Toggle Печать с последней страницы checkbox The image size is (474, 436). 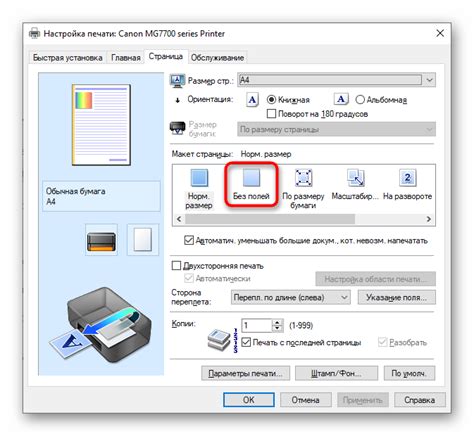[246, 342]
